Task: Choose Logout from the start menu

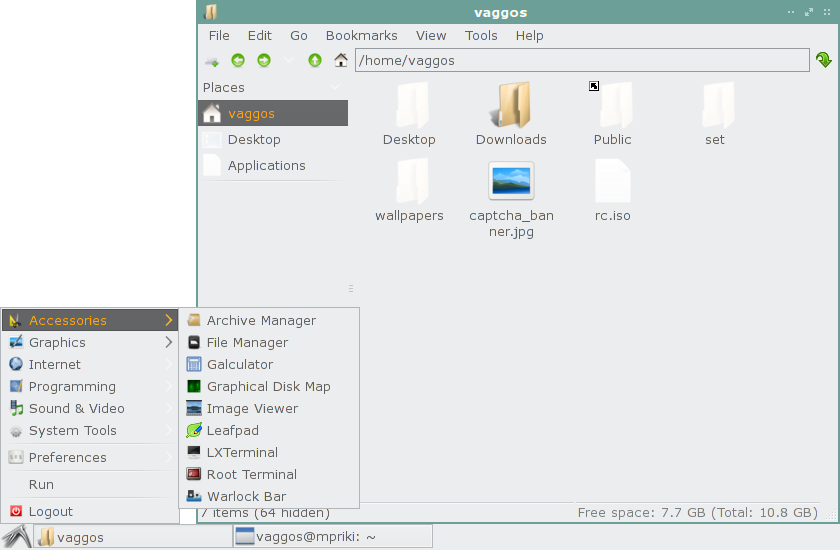Action: tap(90, 511)
